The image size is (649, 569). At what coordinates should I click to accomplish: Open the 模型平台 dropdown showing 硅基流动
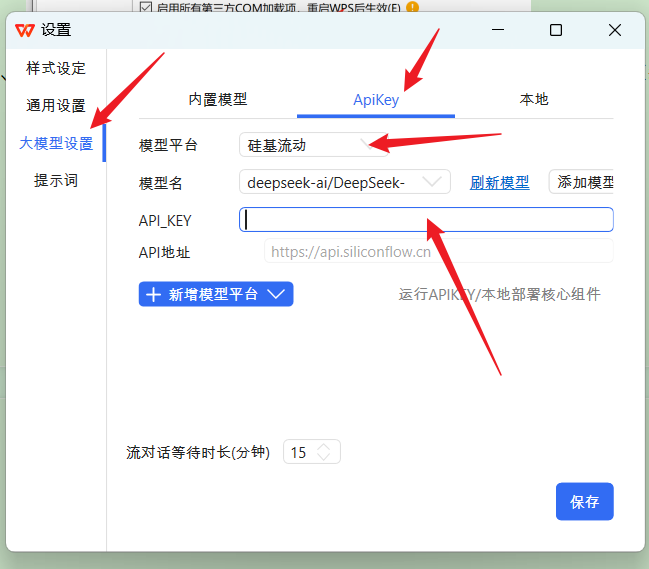pyautogui.click(x=314, y=145)
